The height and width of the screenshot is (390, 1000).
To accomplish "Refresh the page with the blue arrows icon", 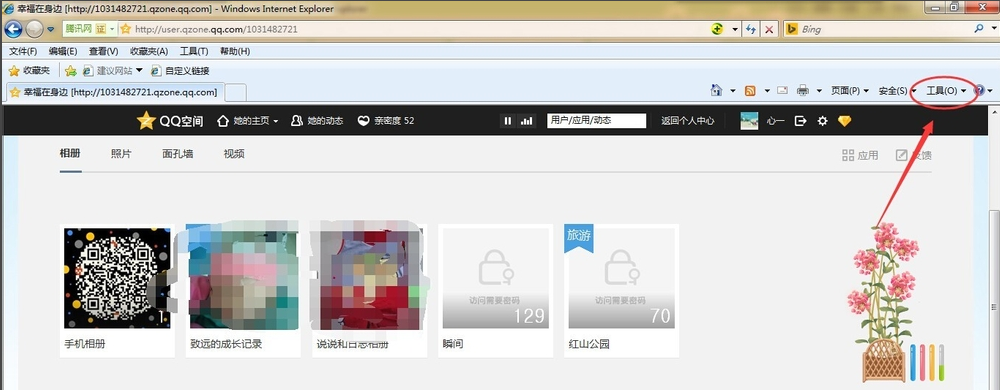I will pyautogui.click(x=751, y=29).
